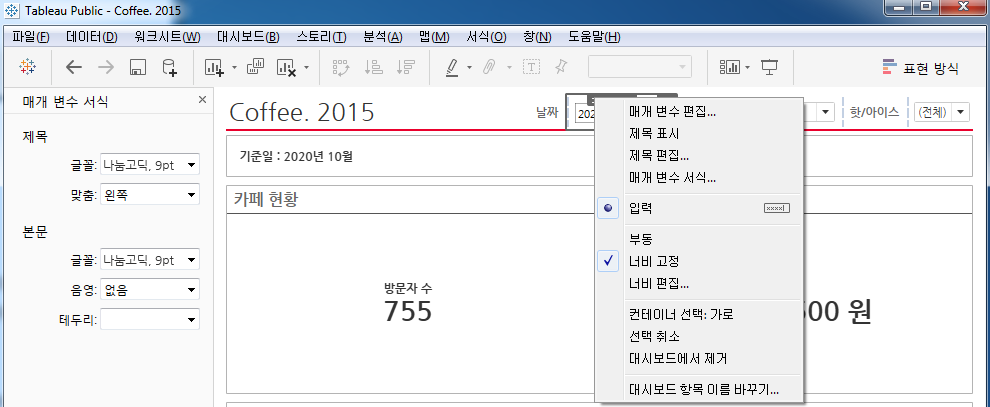Open the 분석(A) menu
990x407 pixels.
[383, 37]
